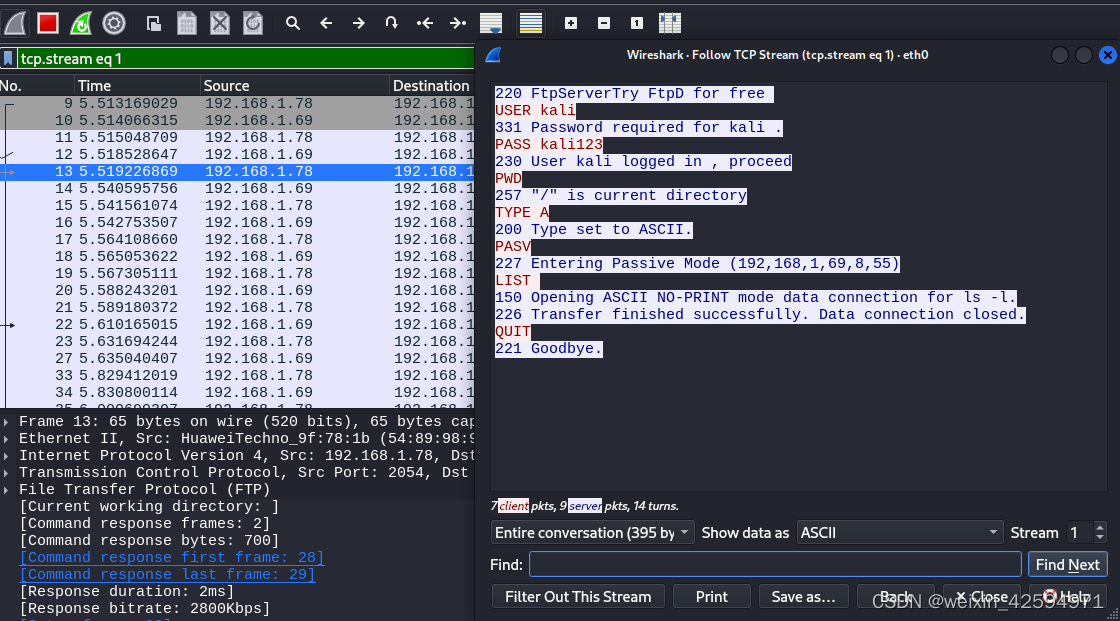Viewport: 1120px width, 621px height.
Task: Click the Go to specified packet icon
Action: click(x=391, y=24)
